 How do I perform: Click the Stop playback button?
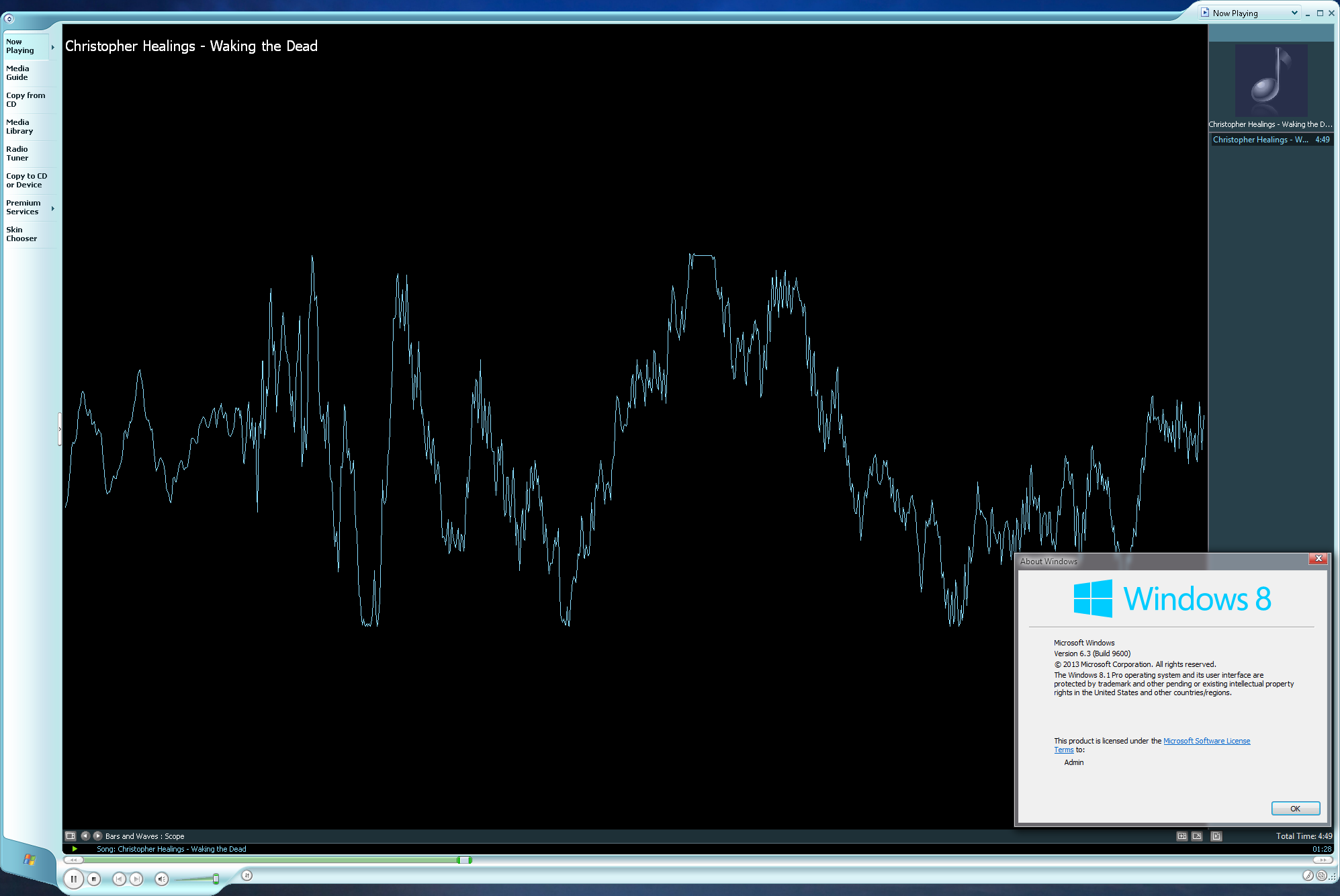click(x=94, y=879)
